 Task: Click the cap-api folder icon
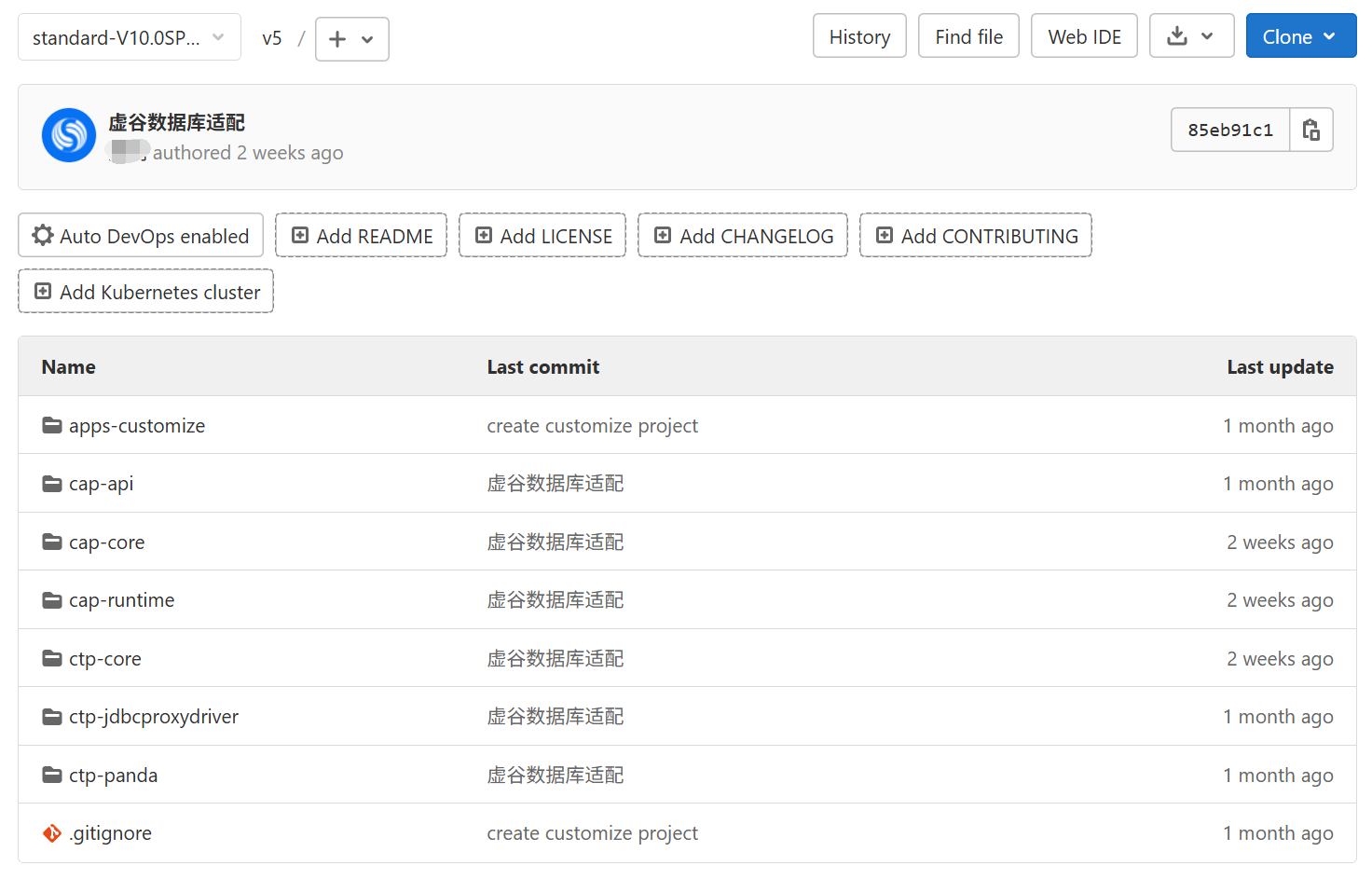coord(52,484)
